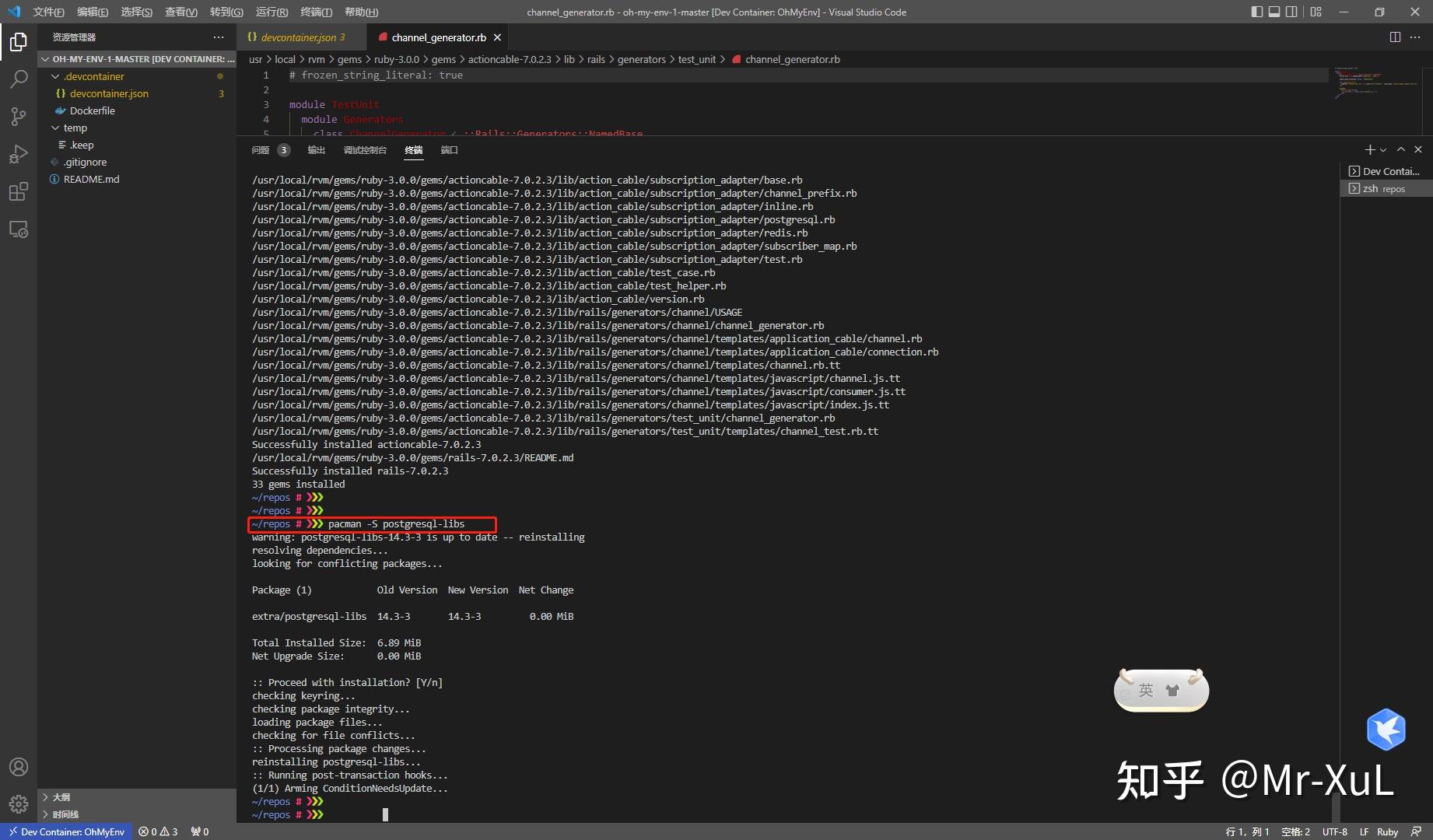This screenshot has height=840, width=1433.
Task: Split the editor to the right
Action: (x=1395, y=37)
